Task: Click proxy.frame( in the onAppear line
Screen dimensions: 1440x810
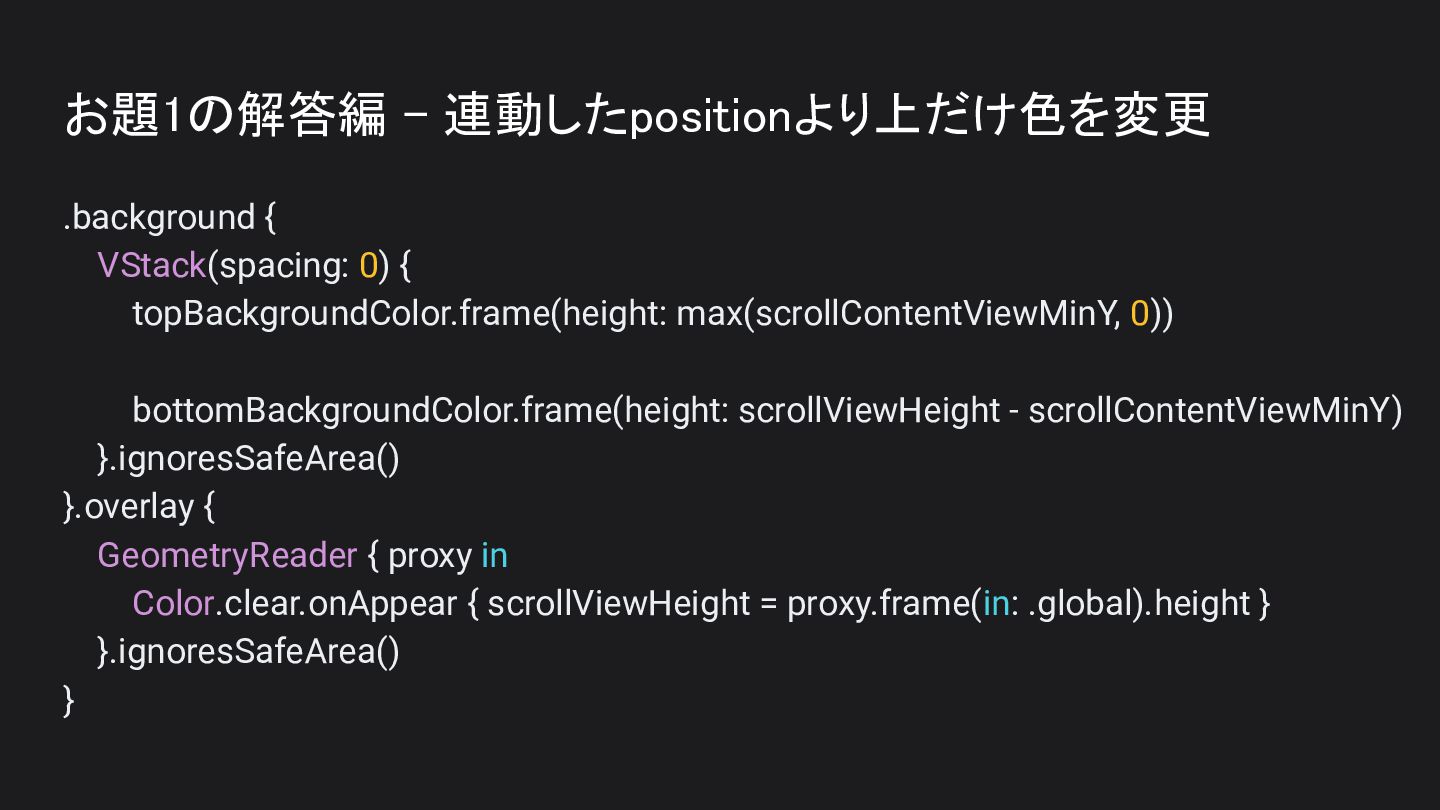Action: click(x=880, y=603)
